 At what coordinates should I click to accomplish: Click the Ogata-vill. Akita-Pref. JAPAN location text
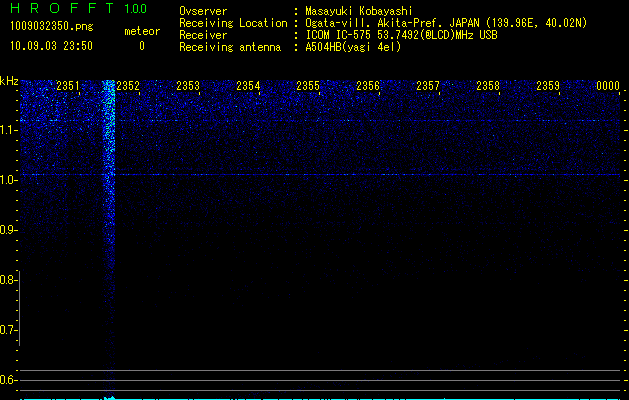click(x=446, y=23)
